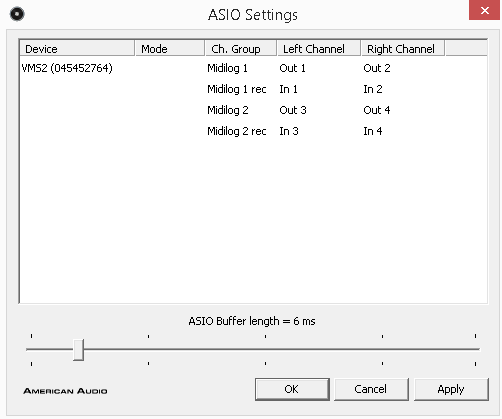This screenshot has height=419, width=502.
Task: Confirm settings with the OK button
Action: tap(292, 389)
